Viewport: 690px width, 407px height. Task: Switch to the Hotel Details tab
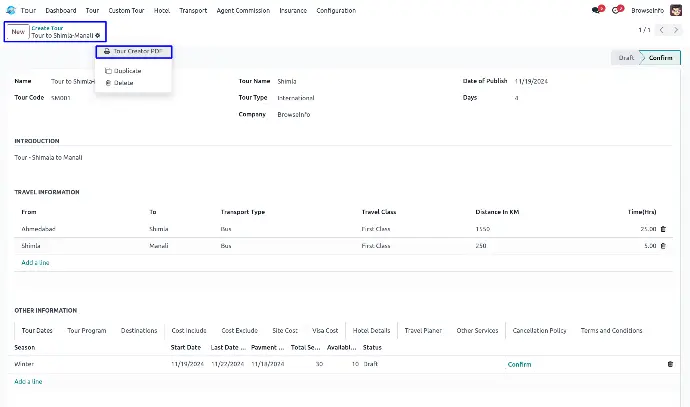371,330
